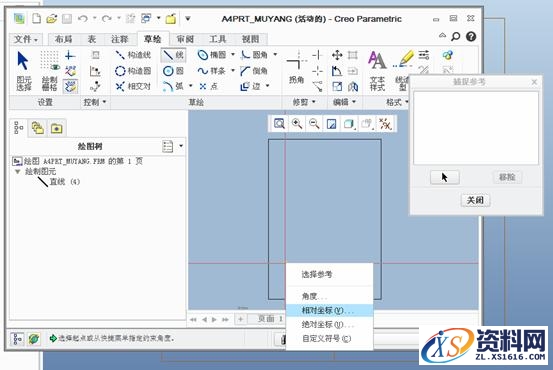This screenshot has height=370, width=553.
Task: Choose 绝对坐标(U)... from context menu
Action: (329, 324)
